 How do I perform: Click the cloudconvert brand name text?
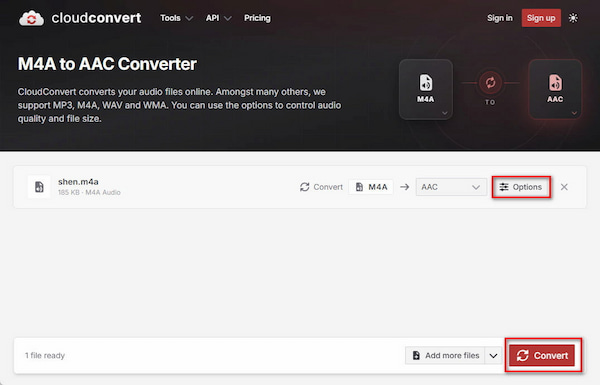click(96, 18)
